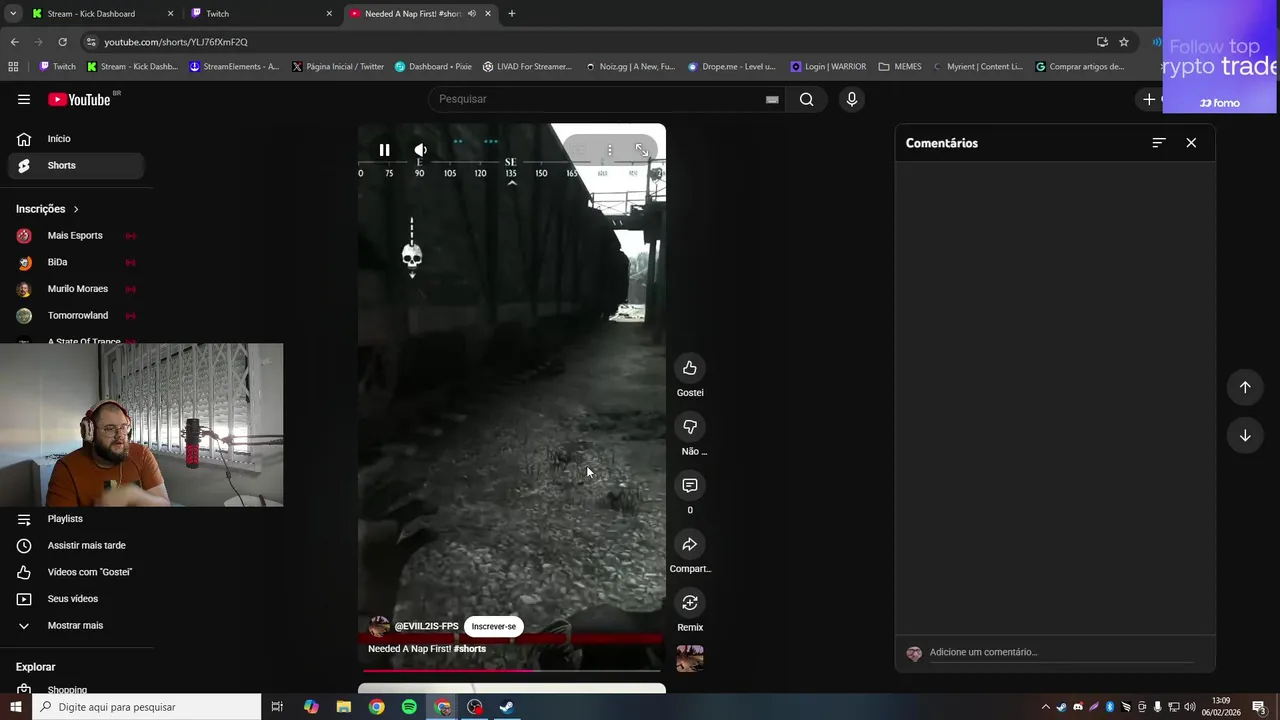Image resolution: width=1280 pixels, height=720 pixels.
Task: Open the Discord tray icon
Action: (1078, 707)
